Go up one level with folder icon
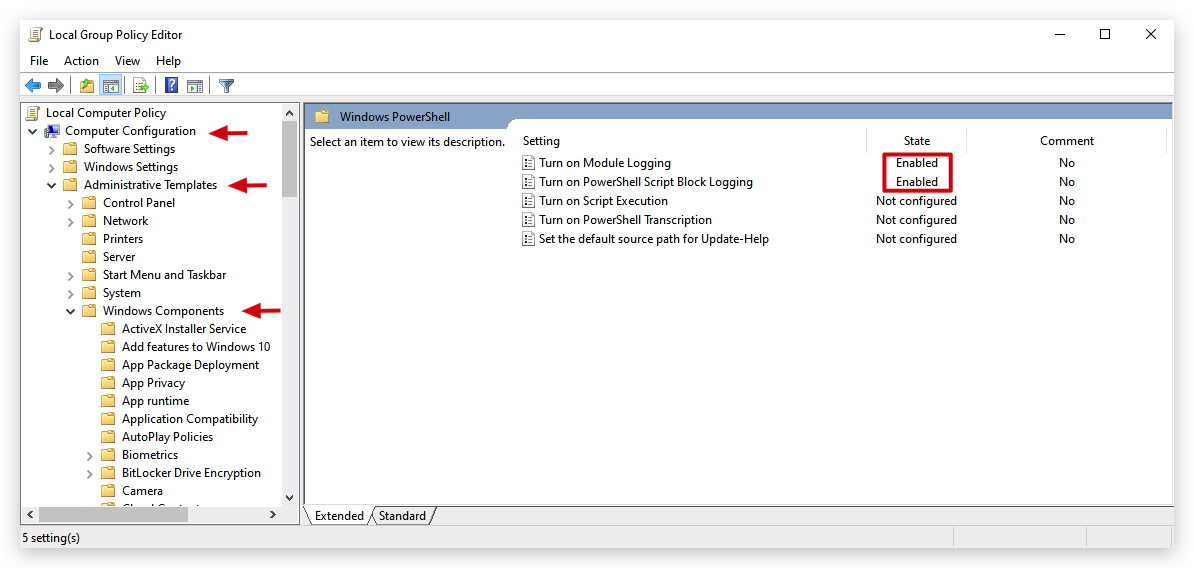1194x568 pixels. (87, 85)
